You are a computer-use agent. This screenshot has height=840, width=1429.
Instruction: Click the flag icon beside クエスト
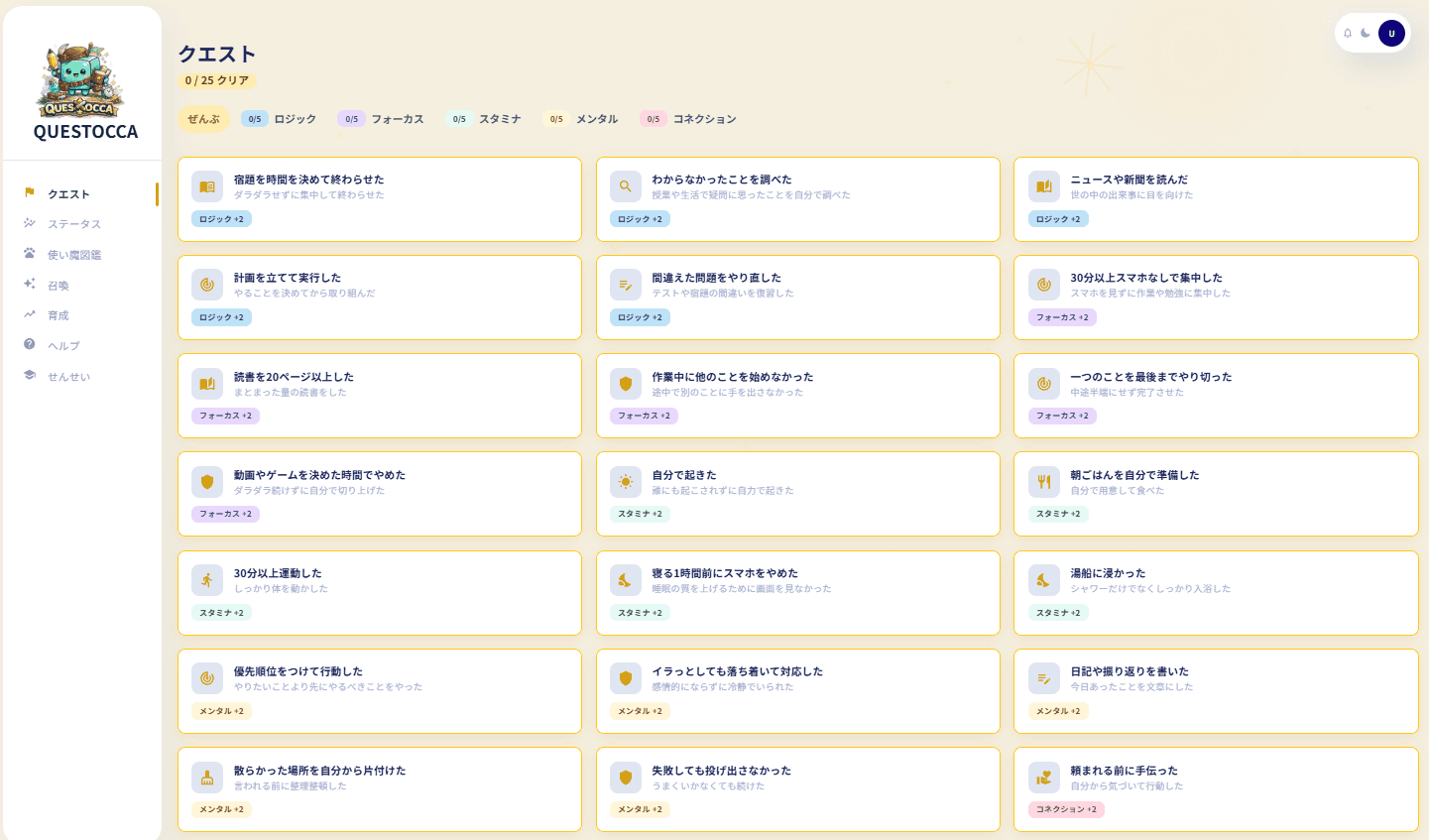click(x=30, y=193)
